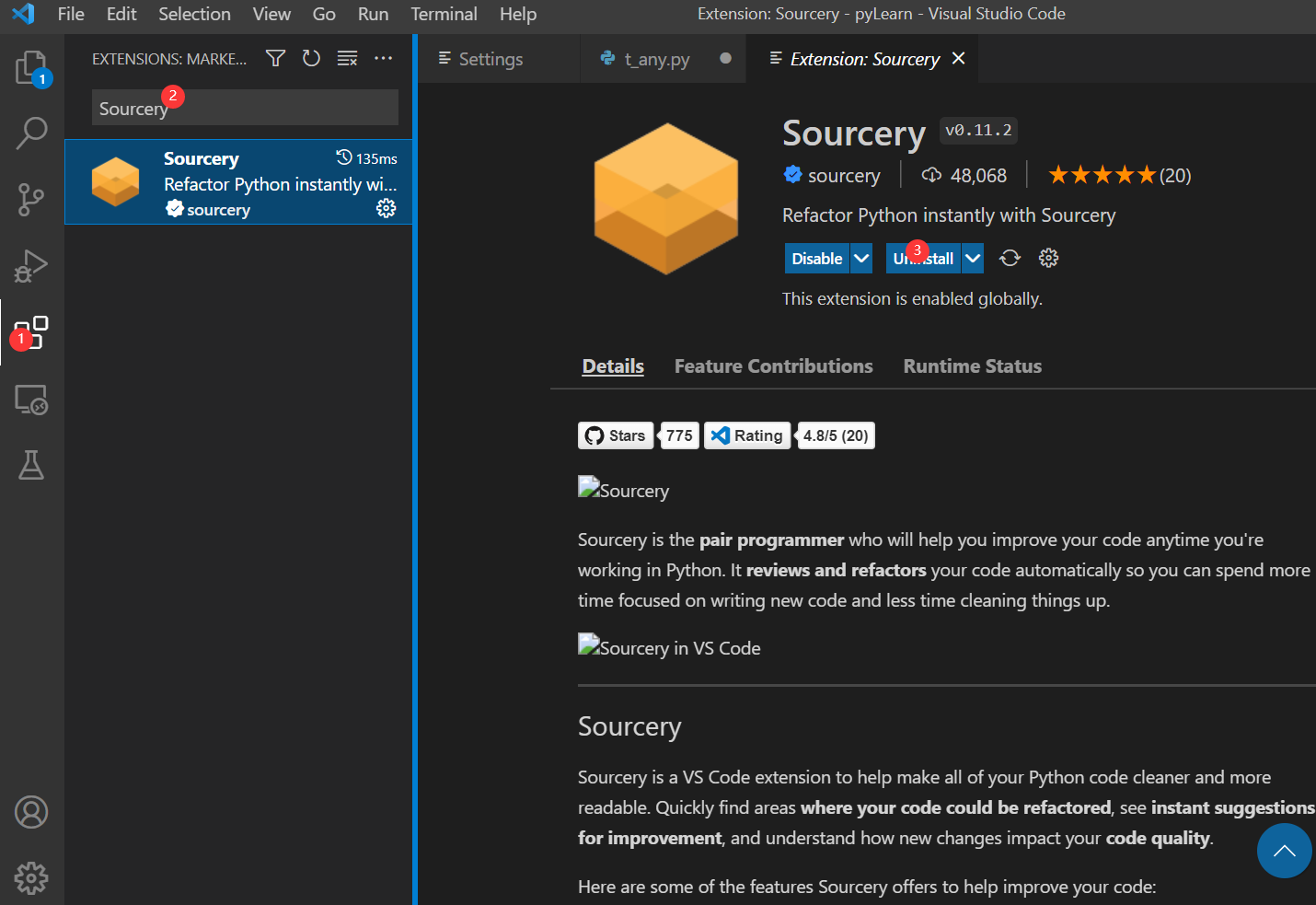Open the Help menu
The width and height of the screenshot is (1316, 905).
point(518,14)
